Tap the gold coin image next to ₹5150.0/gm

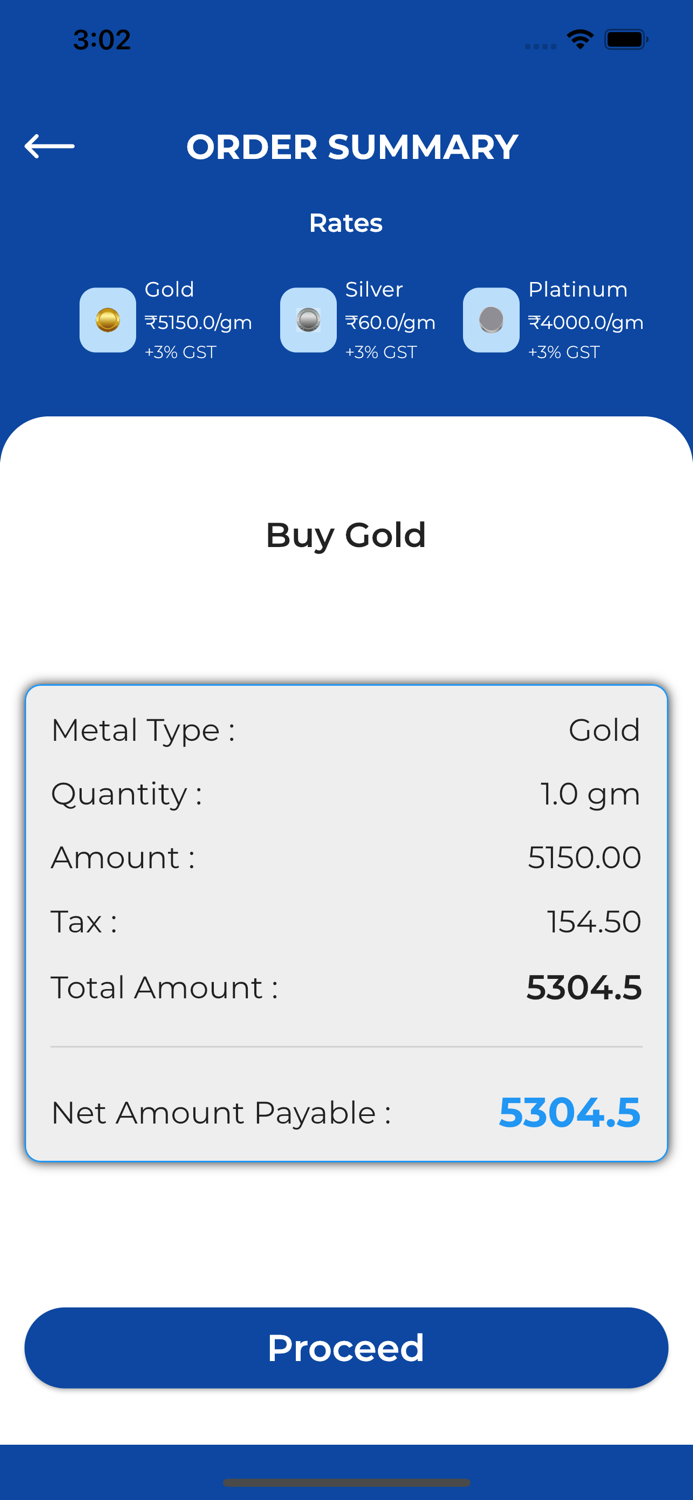pyautogui.click(x=107, y=320)
